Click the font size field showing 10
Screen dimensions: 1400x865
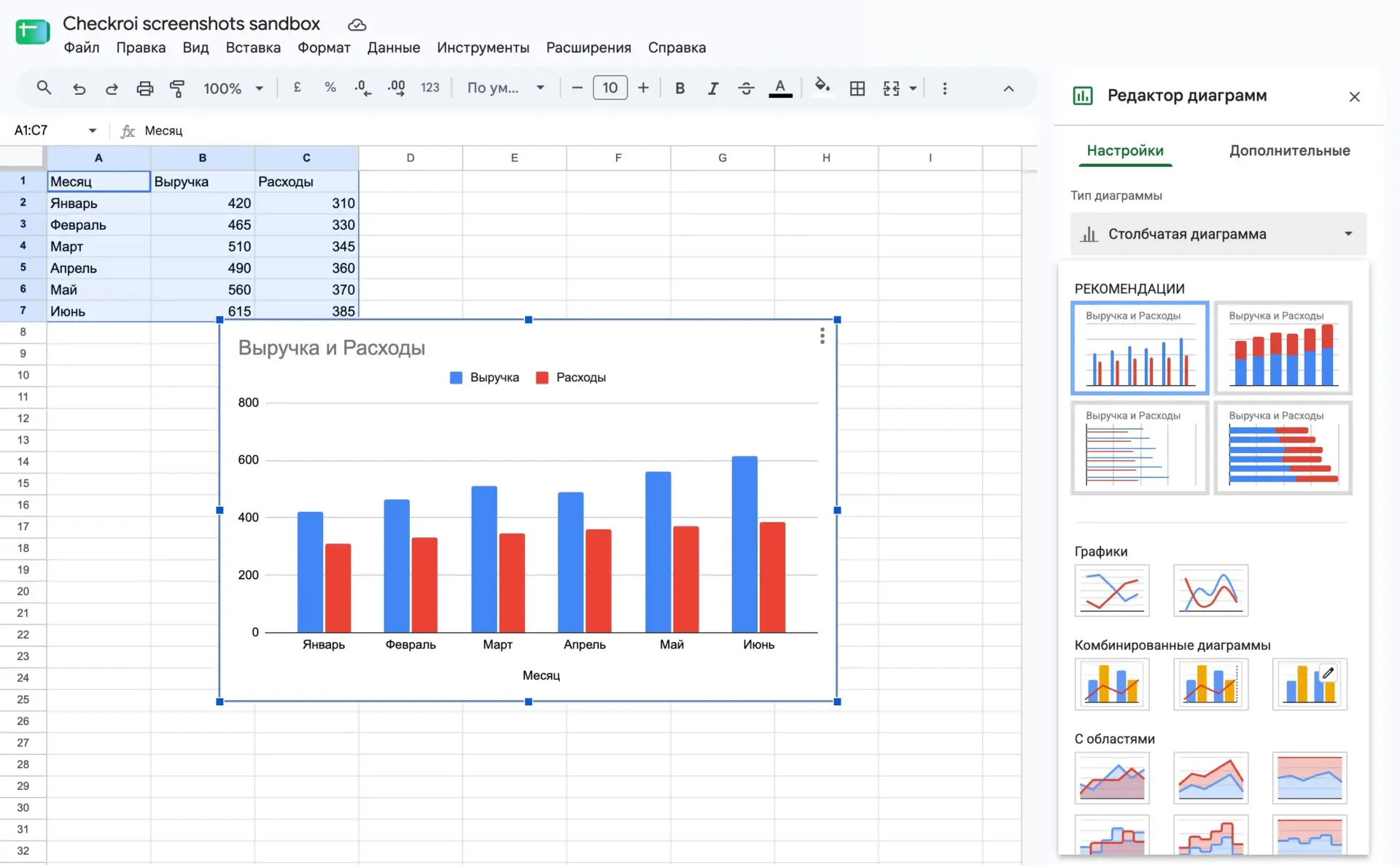pyautogui.click(x=610, y=88)
